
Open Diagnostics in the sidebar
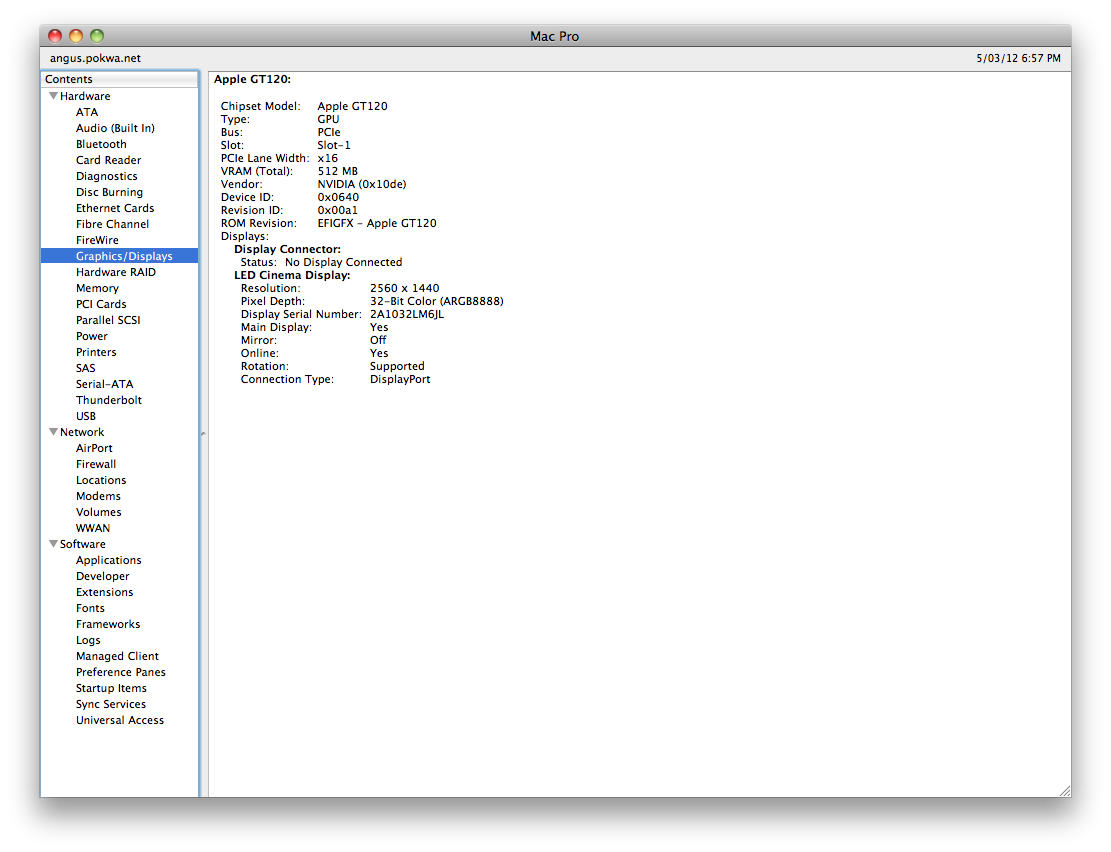pyautogui.click(x=106, y=176)
